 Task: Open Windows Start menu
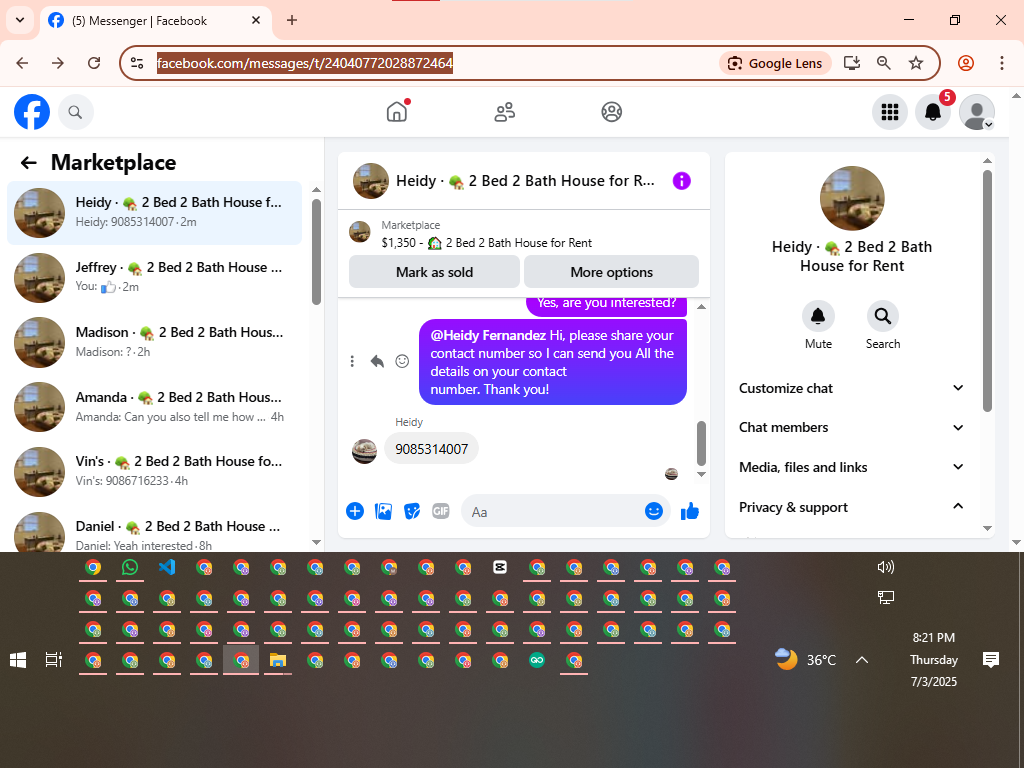pos(18,660)
